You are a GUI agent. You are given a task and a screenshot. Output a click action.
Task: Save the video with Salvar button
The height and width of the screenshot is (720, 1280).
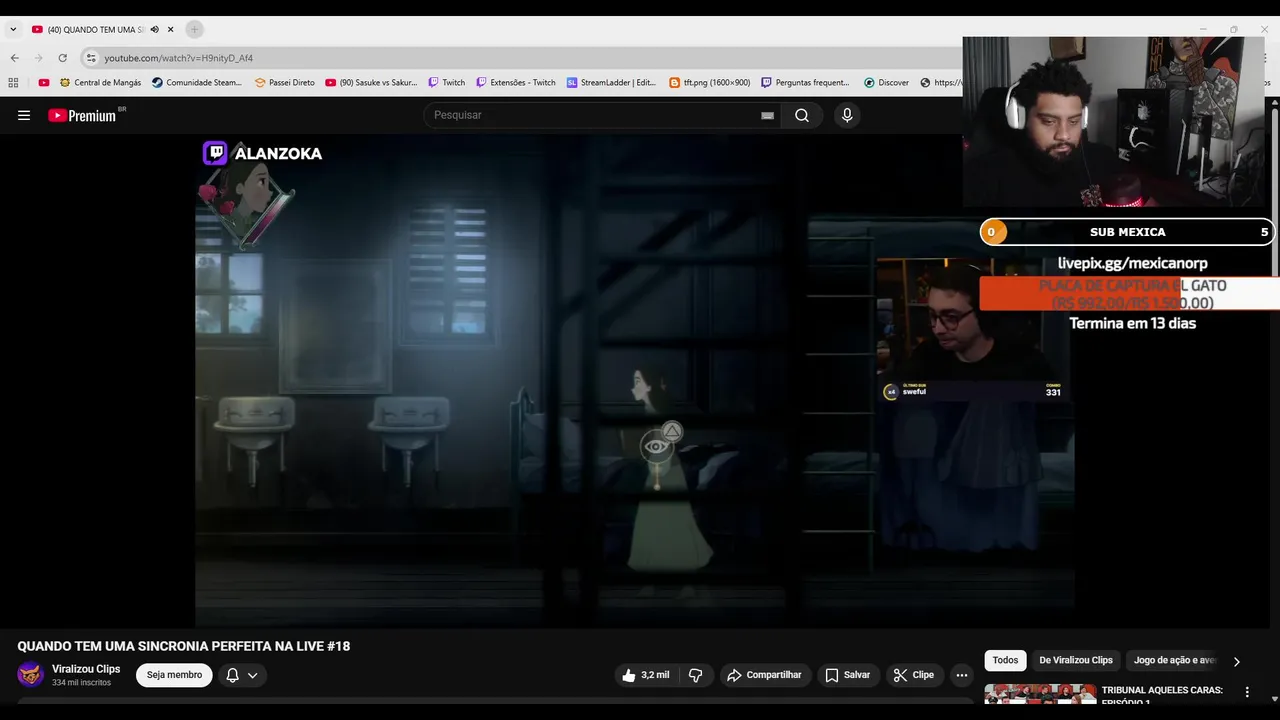[847, 675]
